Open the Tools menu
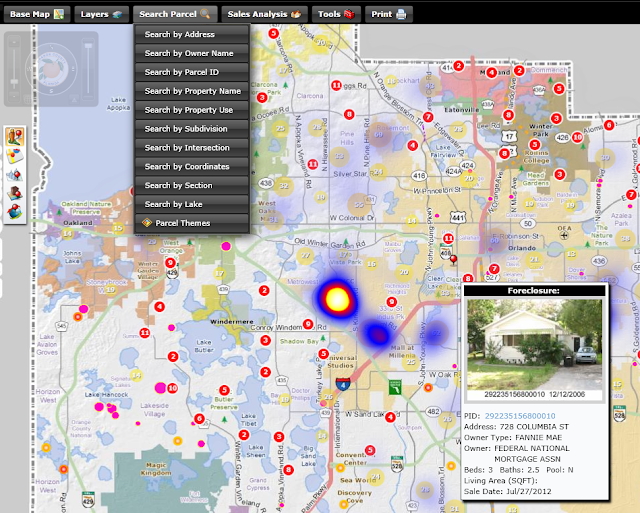This screenshot has width=640, height=513. point(336,14)
